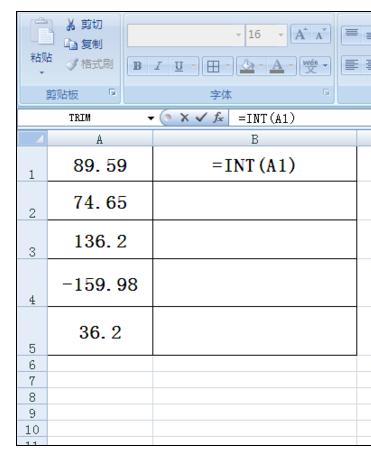Click the Increase Font Size icon
The width and height of the screenshot is (371, 452).
click(x=301, y=34)
